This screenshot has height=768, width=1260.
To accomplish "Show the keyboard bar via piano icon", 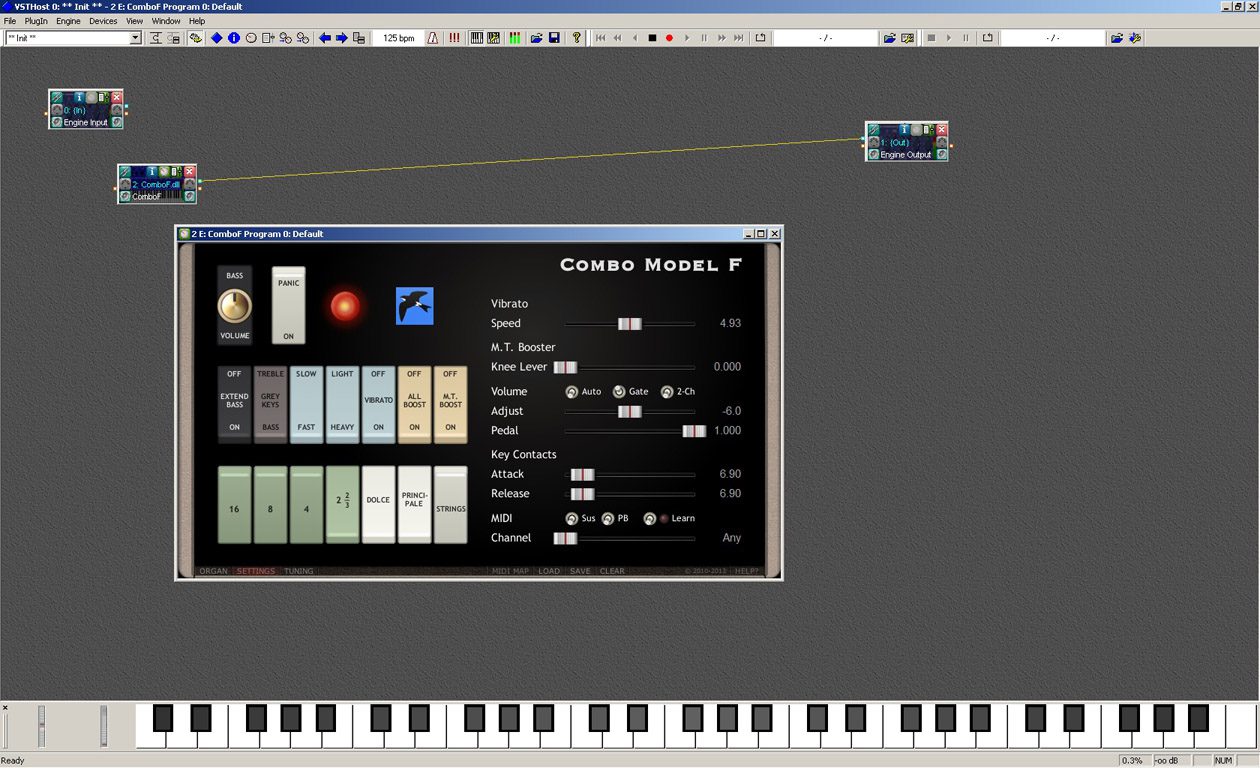I will 477,38.
